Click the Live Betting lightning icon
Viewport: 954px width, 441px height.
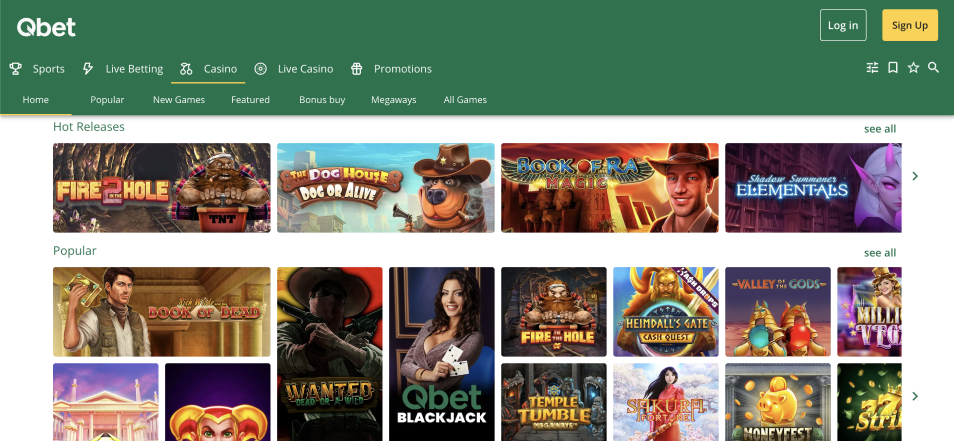(88, 69)
